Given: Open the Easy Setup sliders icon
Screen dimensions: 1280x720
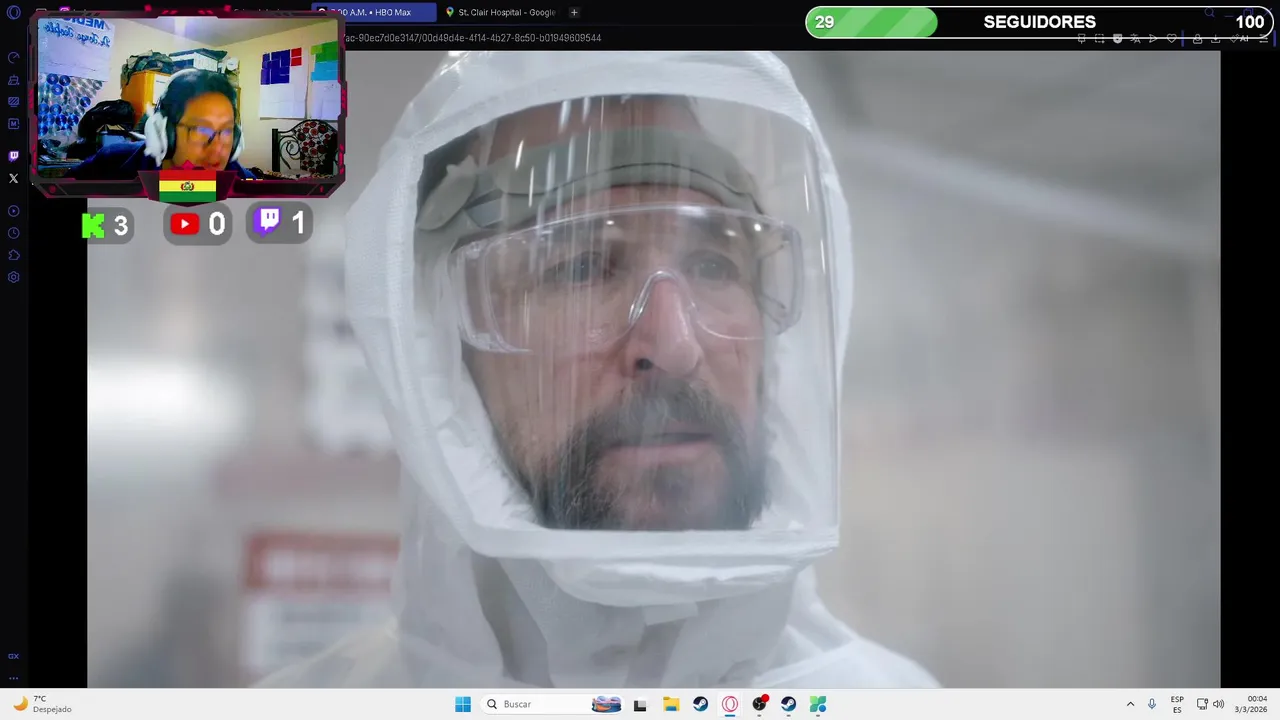Looking at the screenshot, I should (1263, 38).
